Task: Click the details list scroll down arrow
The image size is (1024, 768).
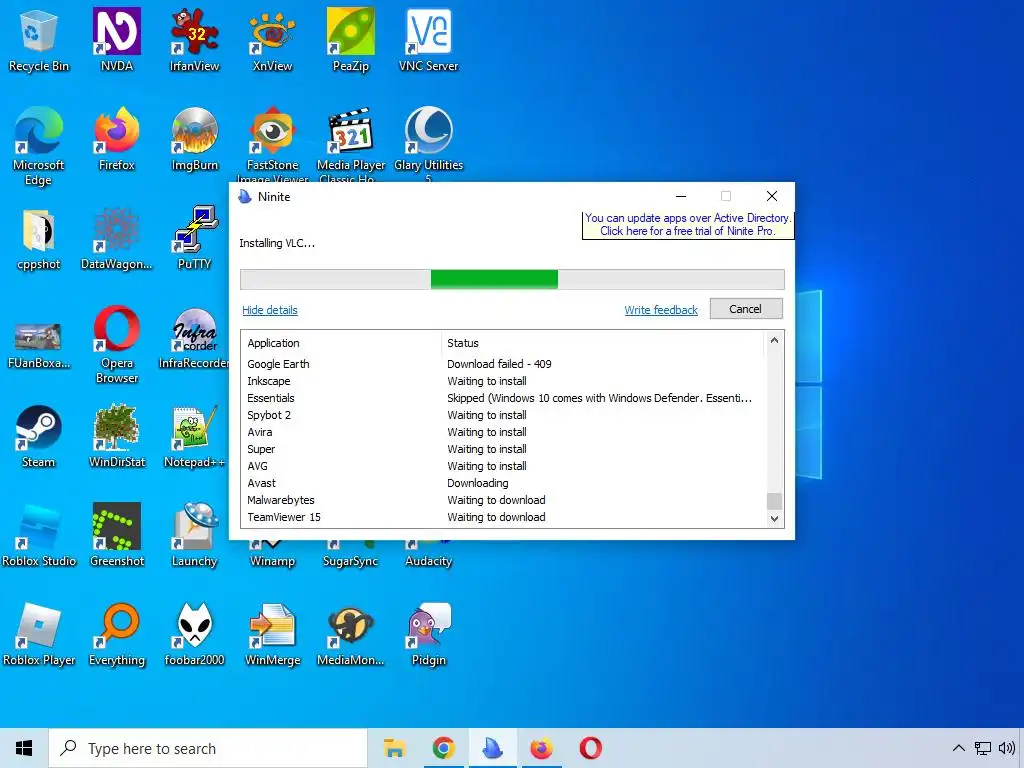Action: coord(775,519)
